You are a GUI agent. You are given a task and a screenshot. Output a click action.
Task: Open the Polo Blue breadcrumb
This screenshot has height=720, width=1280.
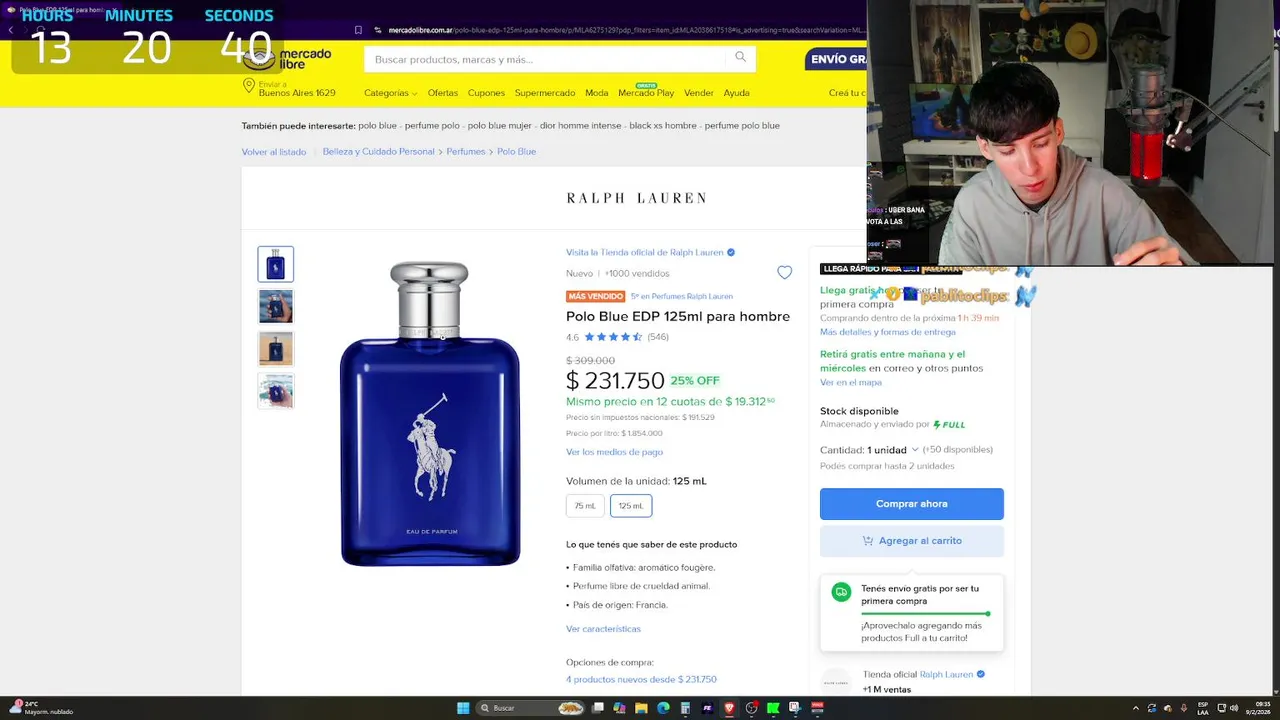click(x=517, y=152)
